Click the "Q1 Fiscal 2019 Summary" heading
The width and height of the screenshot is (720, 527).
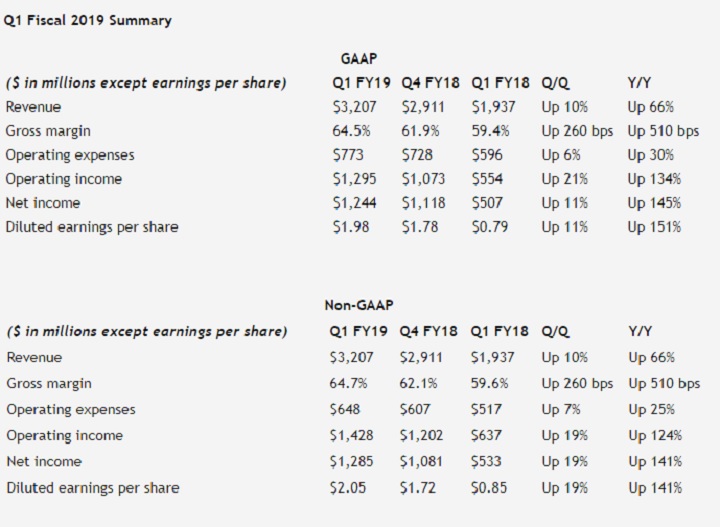(88, 20)
